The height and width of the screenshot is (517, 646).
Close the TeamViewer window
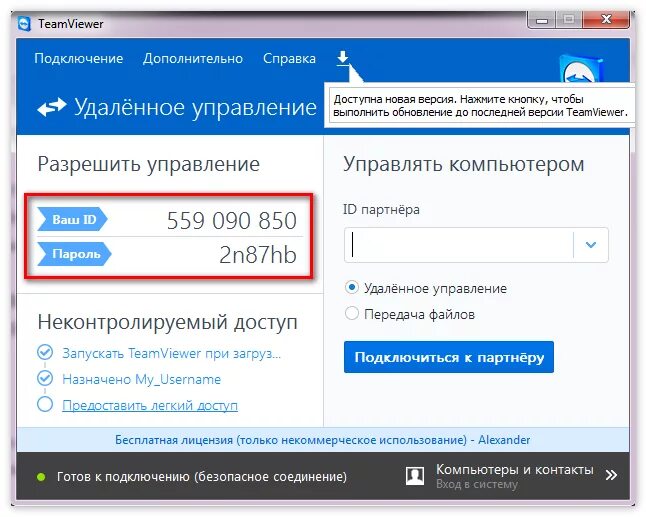[x=606, y=19]
